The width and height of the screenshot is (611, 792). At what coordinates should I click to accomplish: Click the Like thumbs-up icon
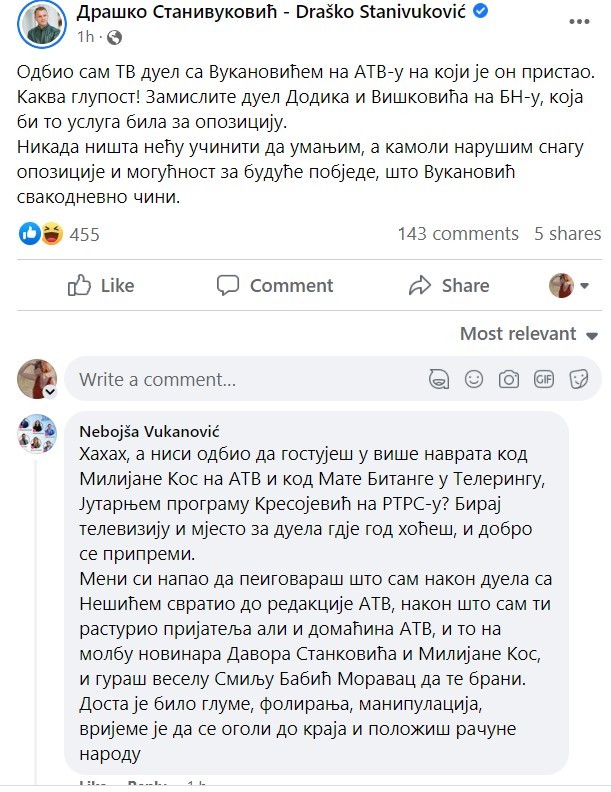pyautogui.click(x=80, y=286)
